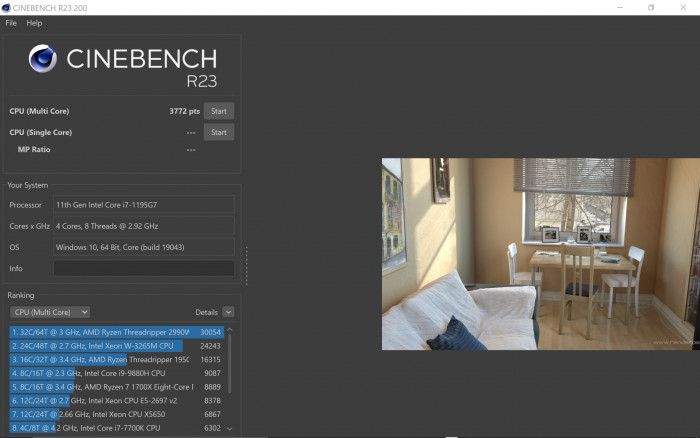Click inside the Info text field
700x438 pixels.
pyautogui.click(x=143, y=268)
